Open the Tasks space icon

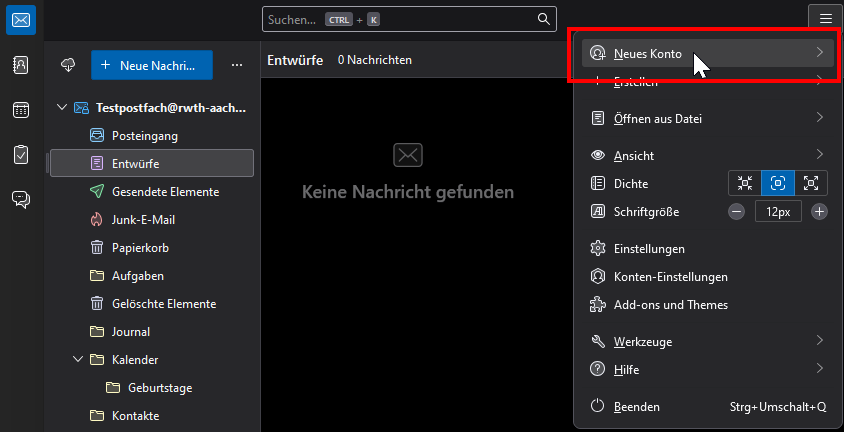21,155
